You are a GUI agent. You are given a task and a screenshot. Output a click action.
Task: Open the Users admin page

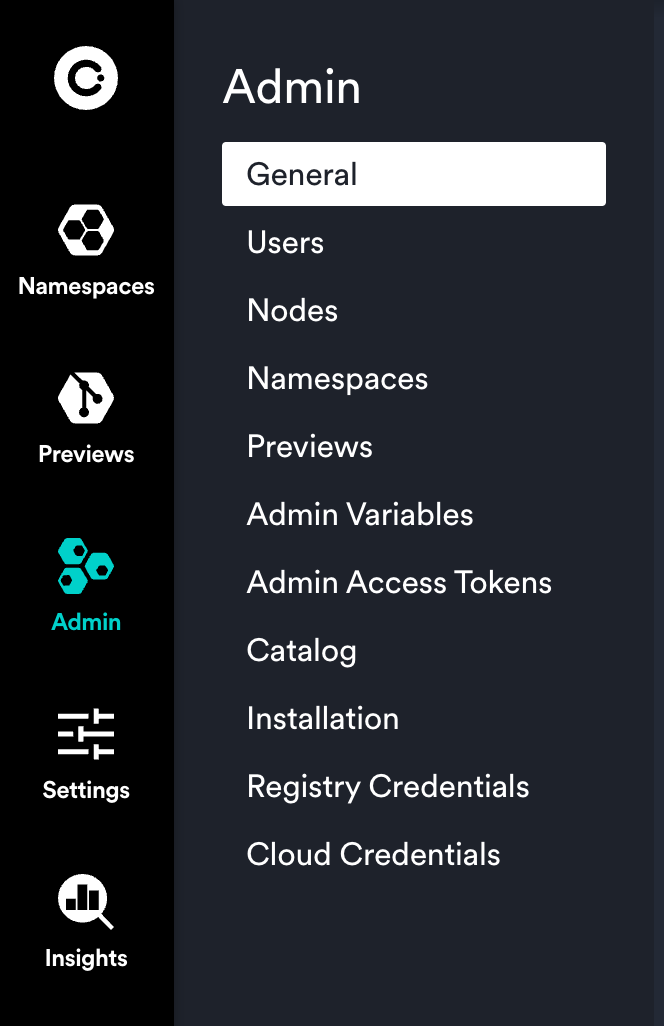click(285, 242)
